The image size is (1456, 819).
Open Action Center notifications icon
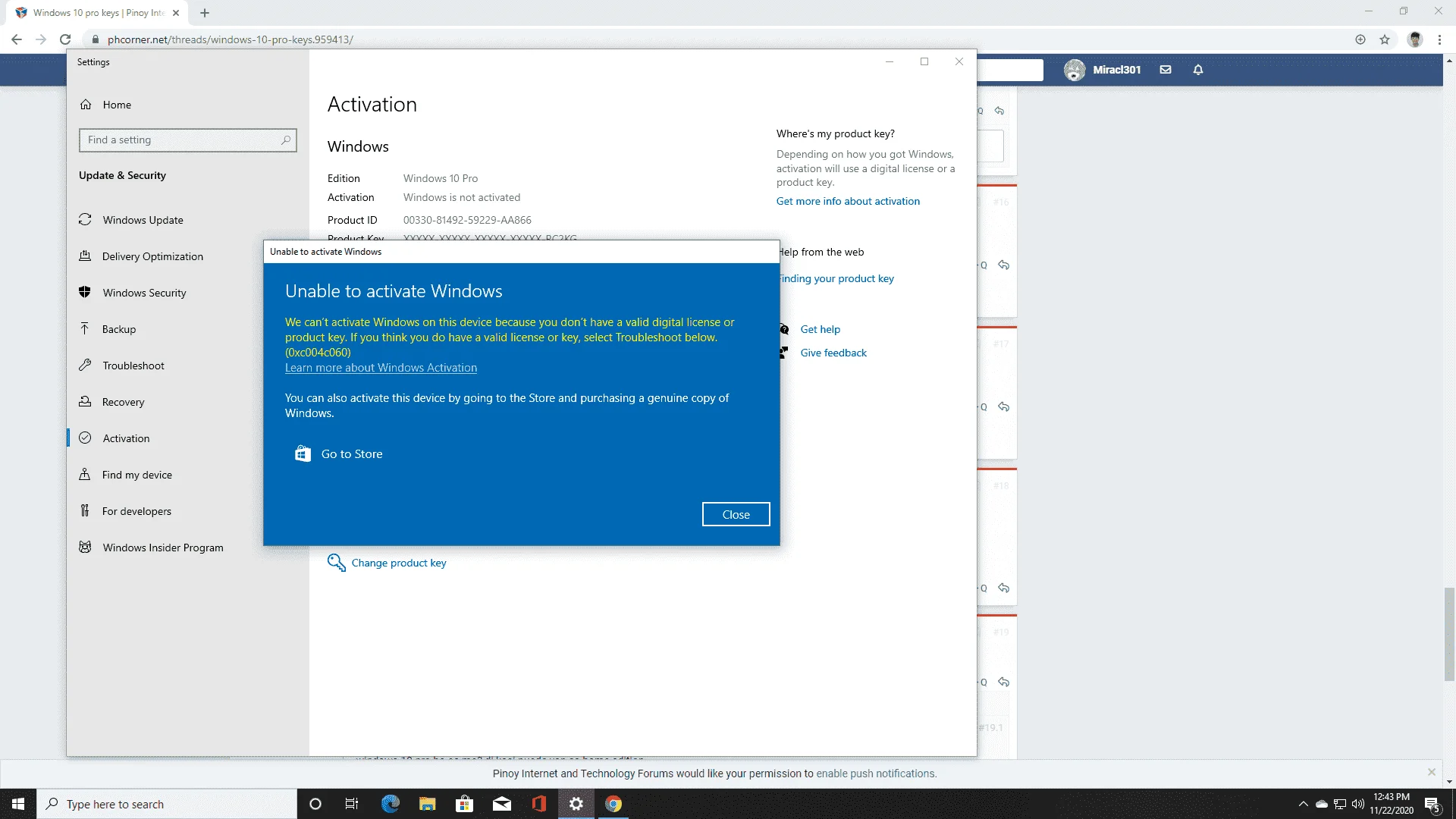(x=1432, y=805)
